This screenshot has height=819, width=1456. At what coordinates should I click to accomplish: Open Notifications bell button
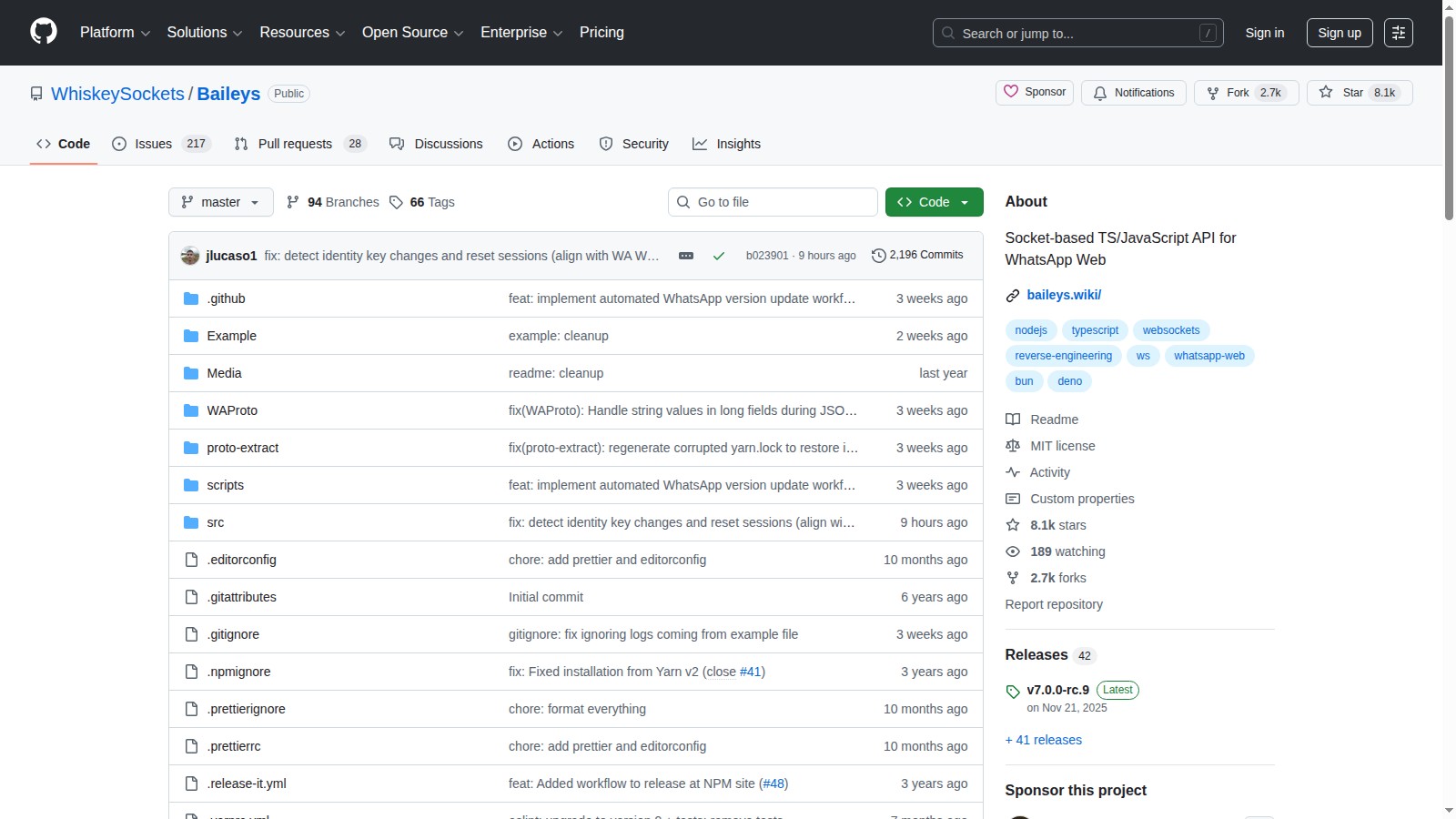[1133, 93]
